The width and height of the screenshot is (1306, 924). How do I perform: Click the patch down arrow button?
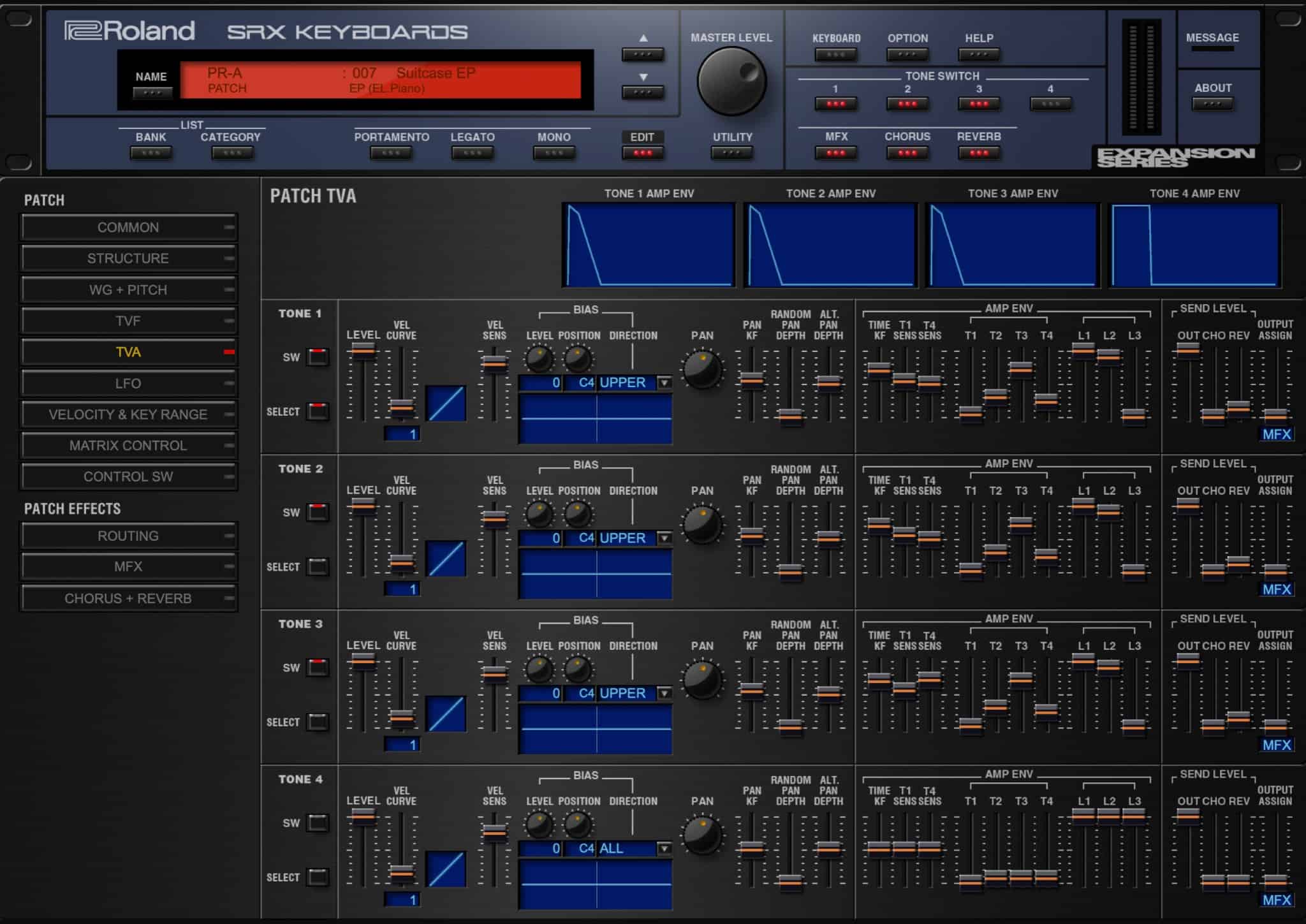click(x=643, y=93)
